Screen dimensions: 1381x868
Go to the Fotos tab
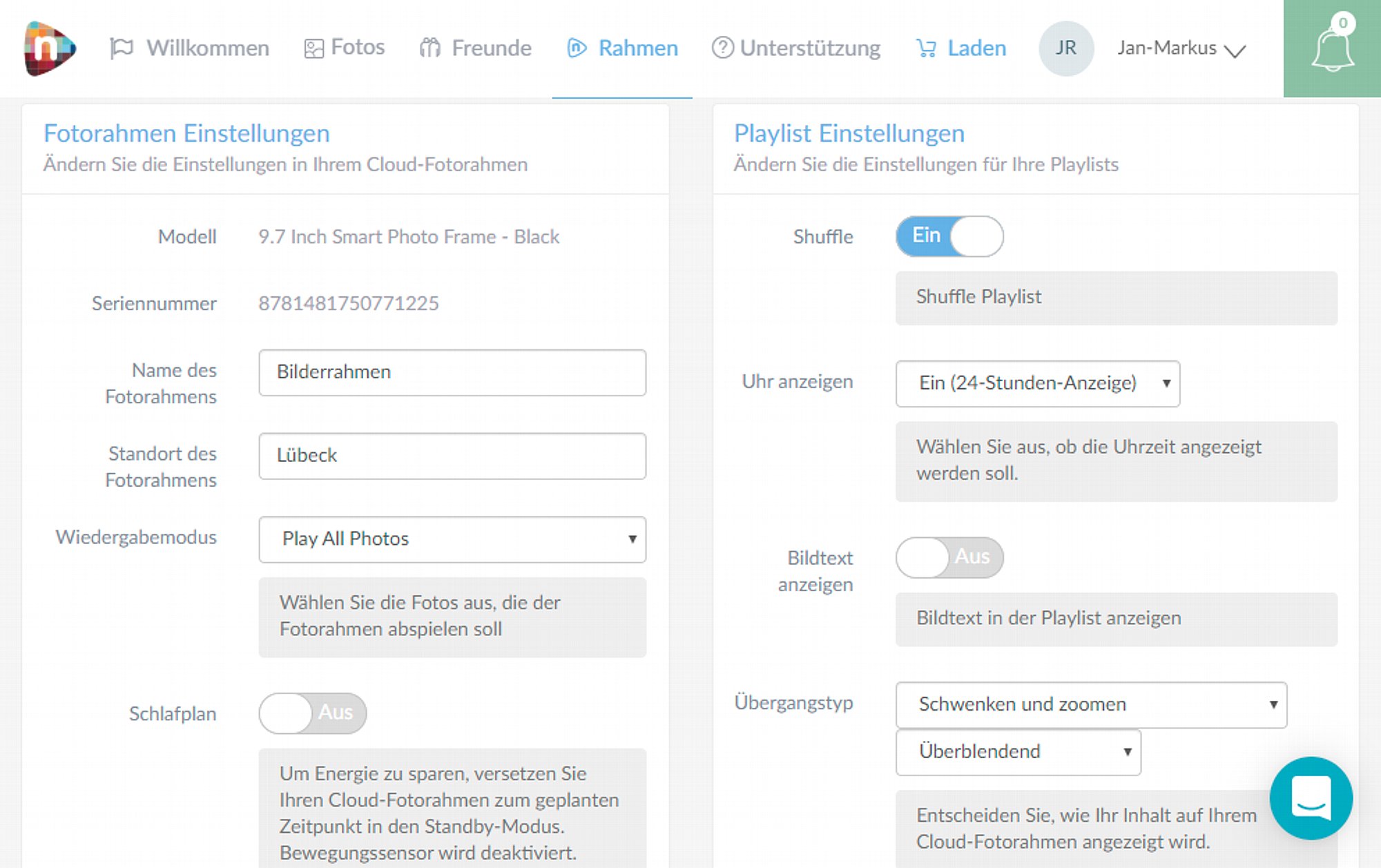(345, 48)
